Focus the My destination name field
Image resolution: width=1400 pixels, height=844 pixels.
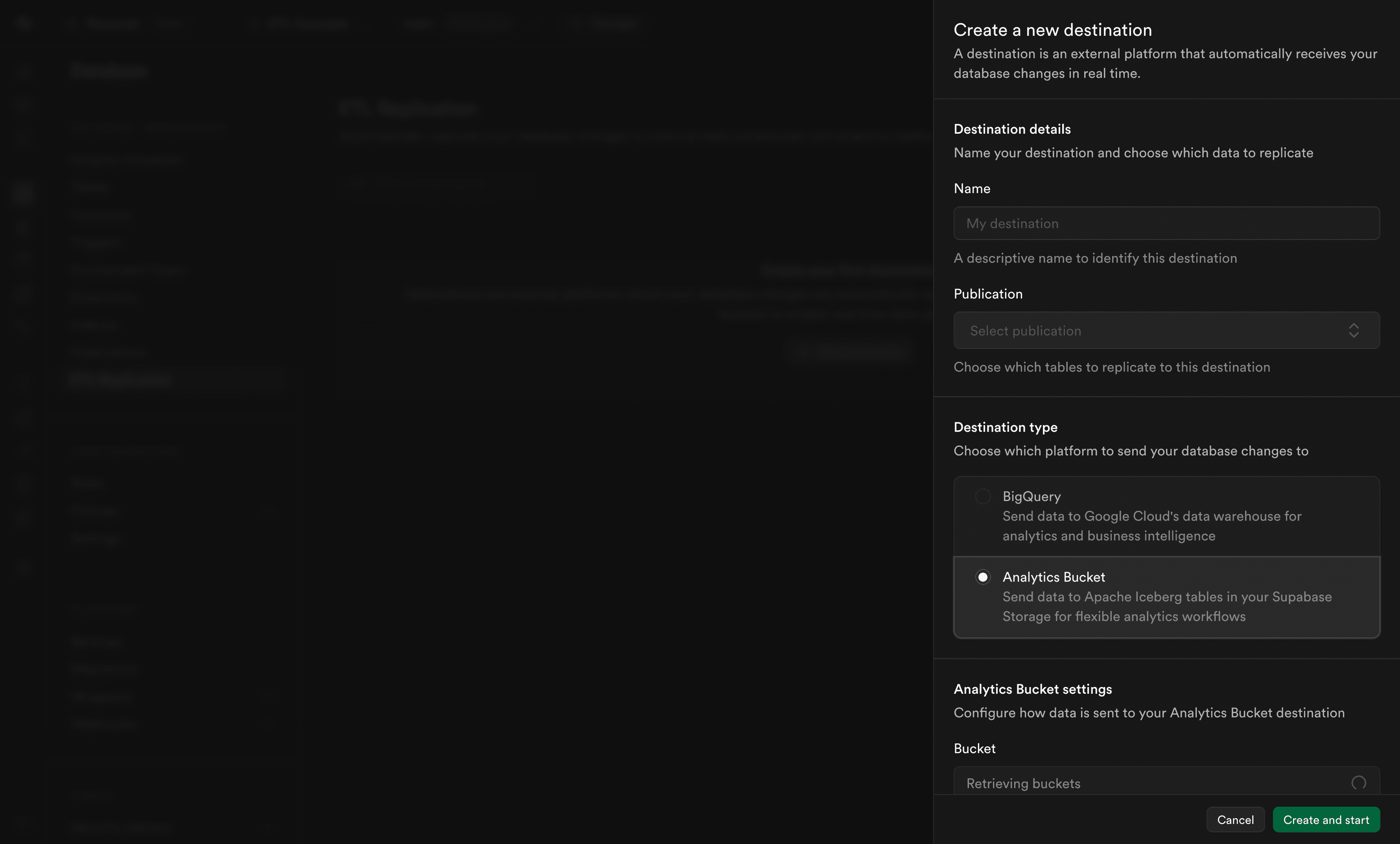pyautogui.click(x=1166, y=223)
